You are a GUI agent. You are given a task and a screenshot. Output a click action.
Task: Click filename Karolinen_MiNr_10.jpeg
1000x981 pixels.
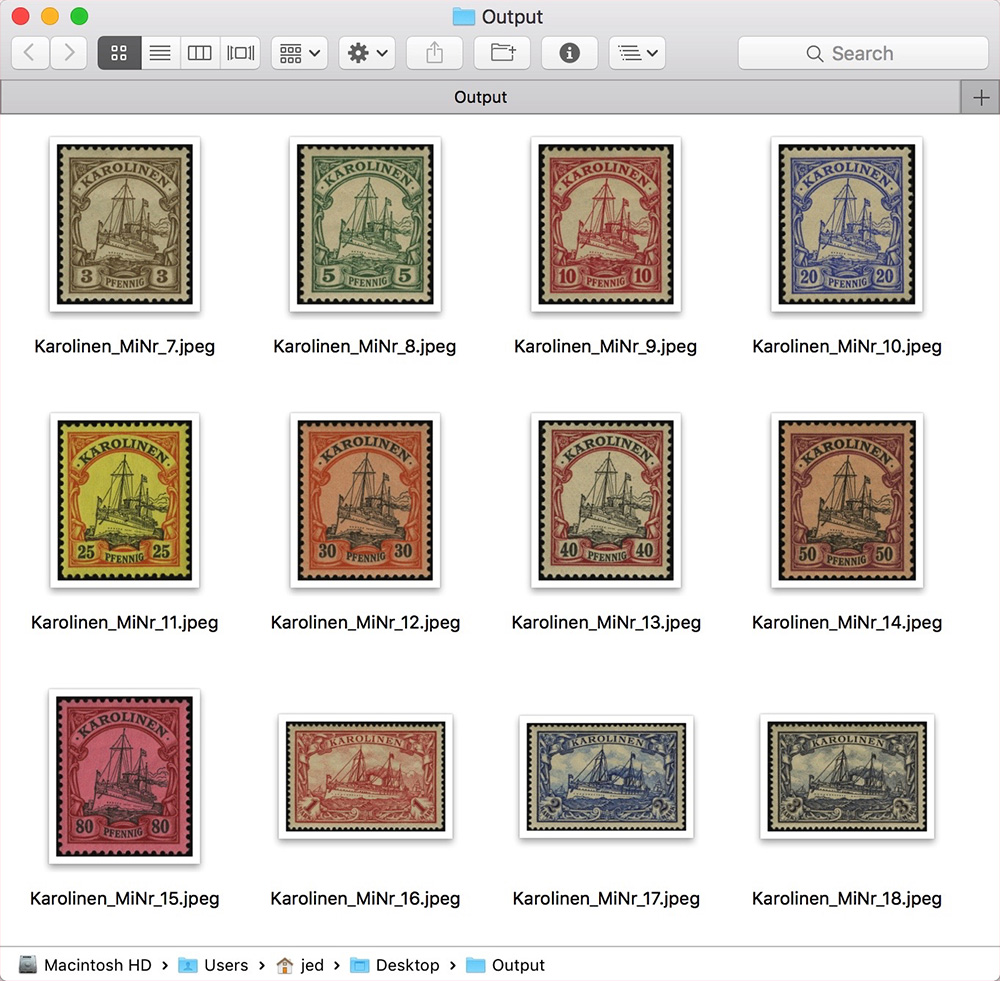pos(847,346)
